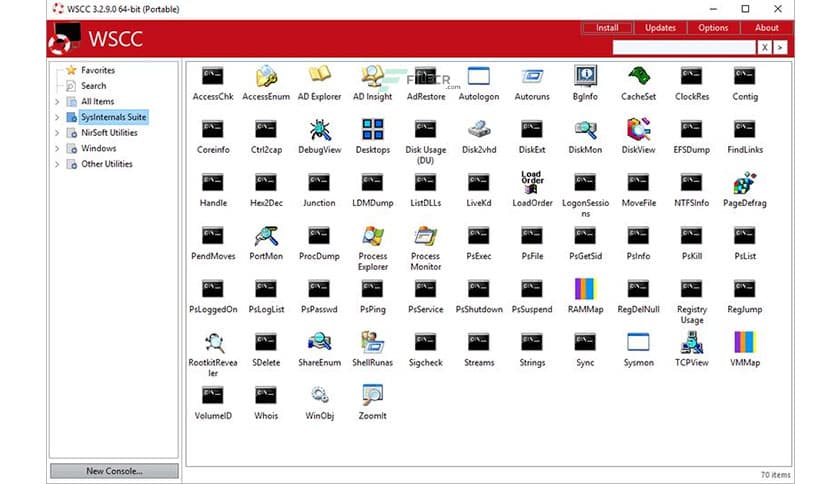Open the Sigcheck console tool

(425, 343)
